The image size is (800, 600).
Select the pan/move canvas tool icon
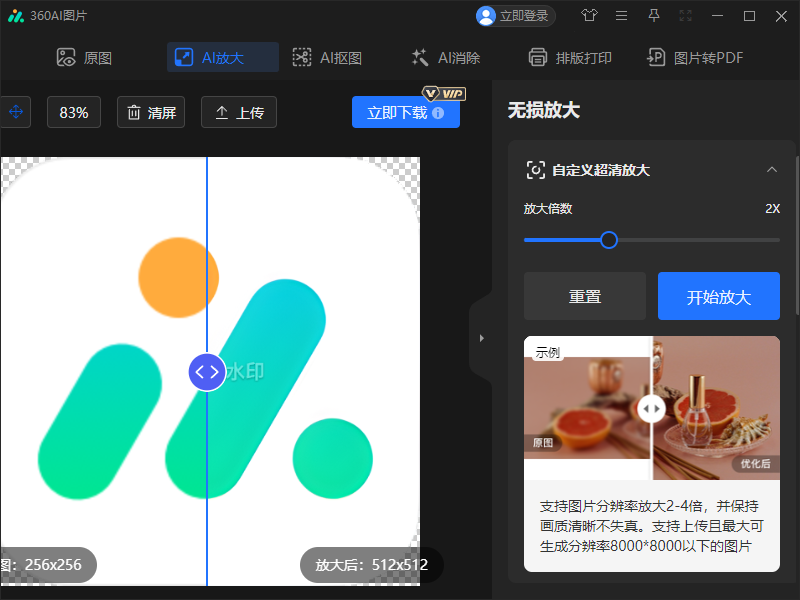click(x=15, y=112)
